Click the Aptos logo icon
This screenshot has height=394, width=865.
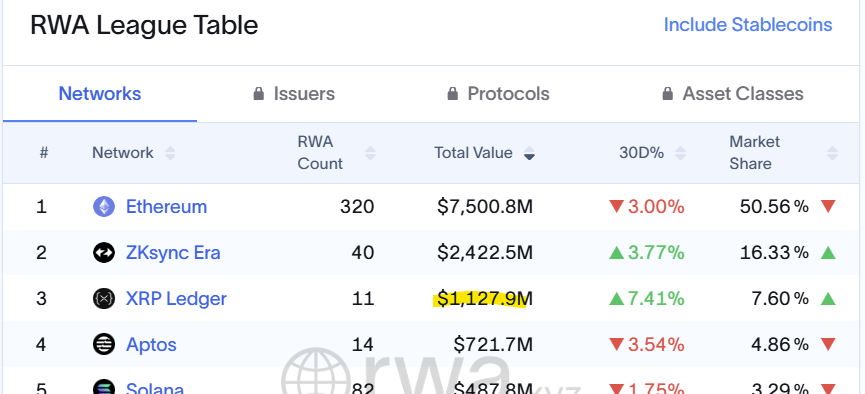(x=104, y=344)
